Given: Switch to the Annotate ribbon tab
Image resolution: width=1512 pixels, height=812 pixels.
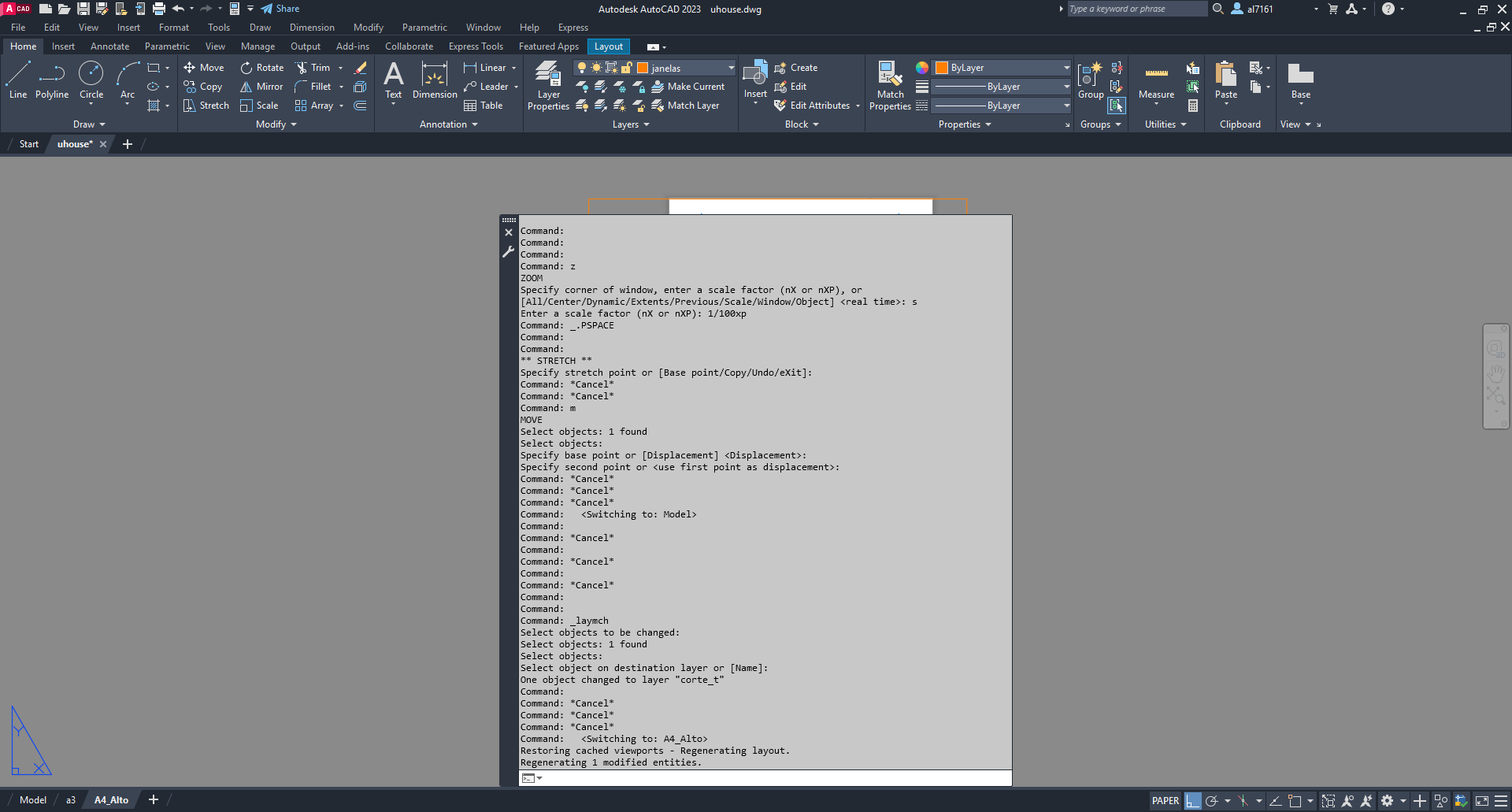Looking at the screenshot, I should click(x=109, y=46).
